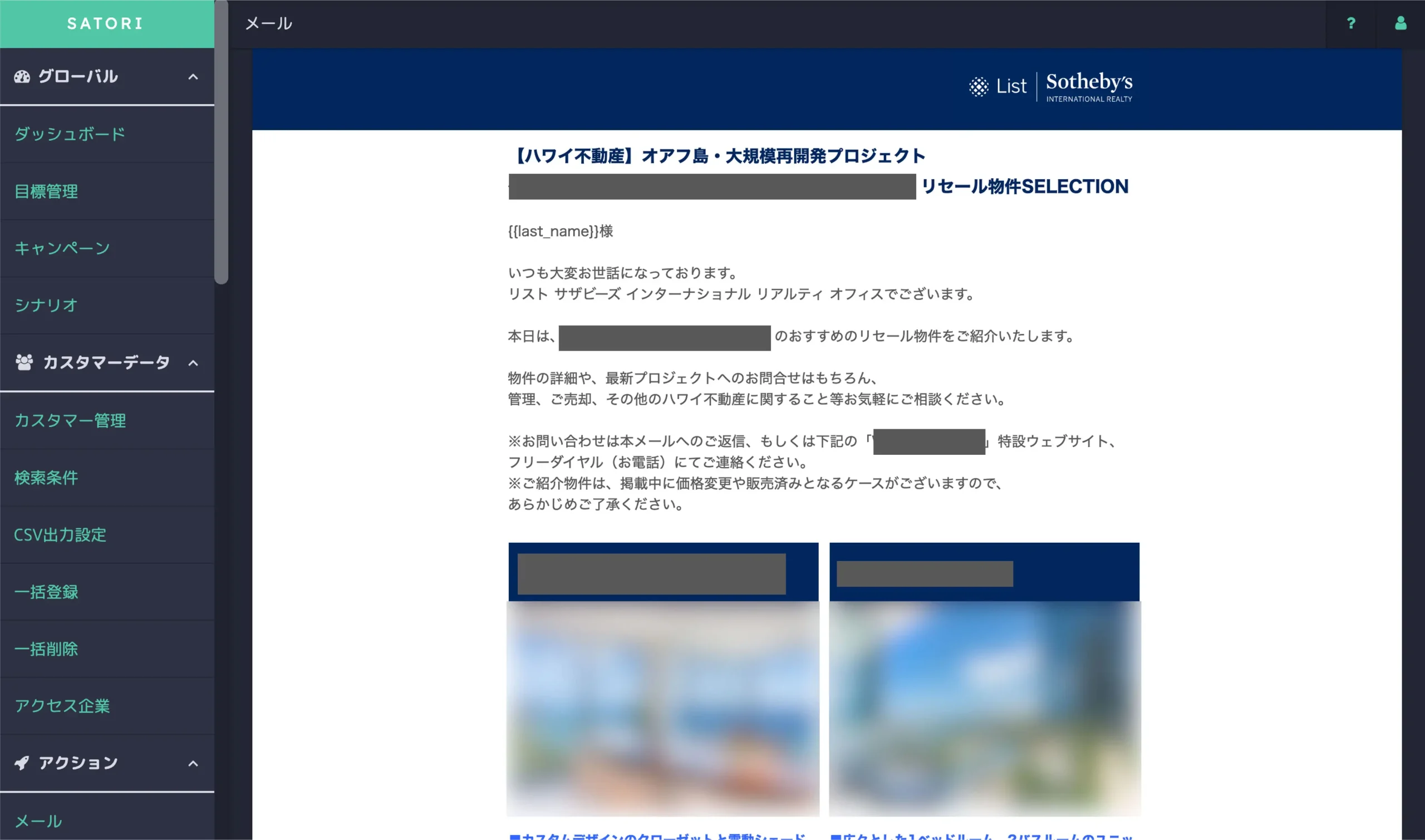Collapse the カスタマーデータ section chevron

pos(193,363)
